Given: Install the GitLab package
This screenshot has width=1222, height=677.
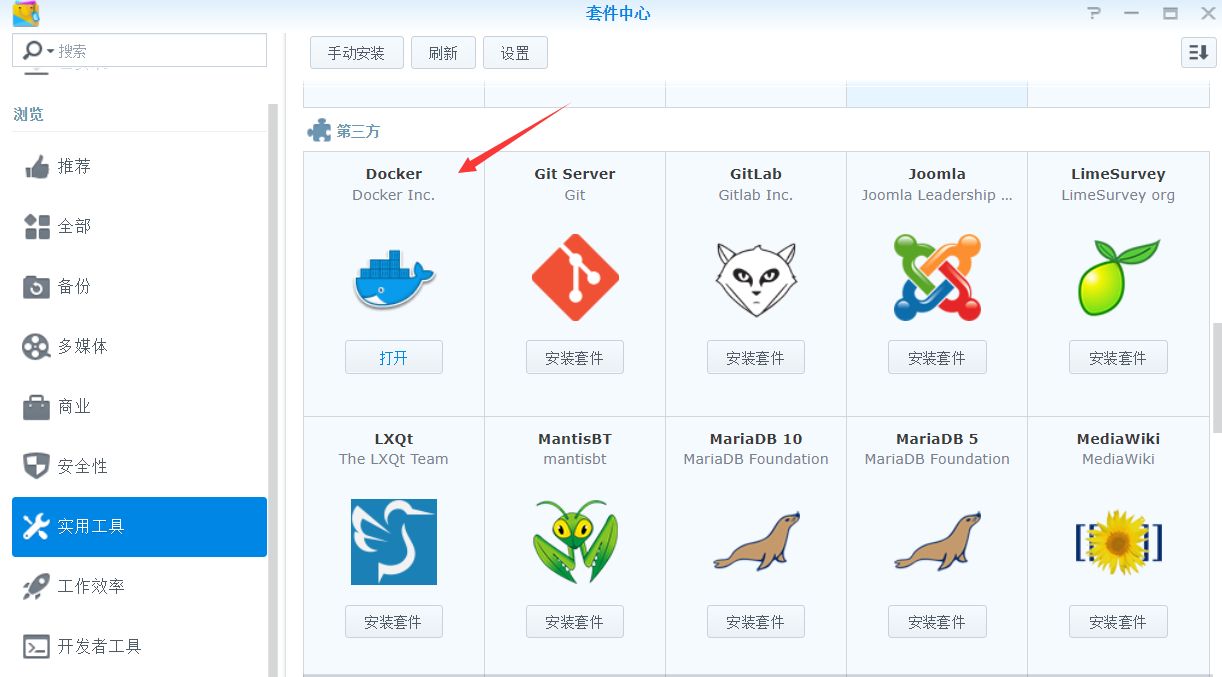Looking at the screenshot, I should (x=756, y=357).
